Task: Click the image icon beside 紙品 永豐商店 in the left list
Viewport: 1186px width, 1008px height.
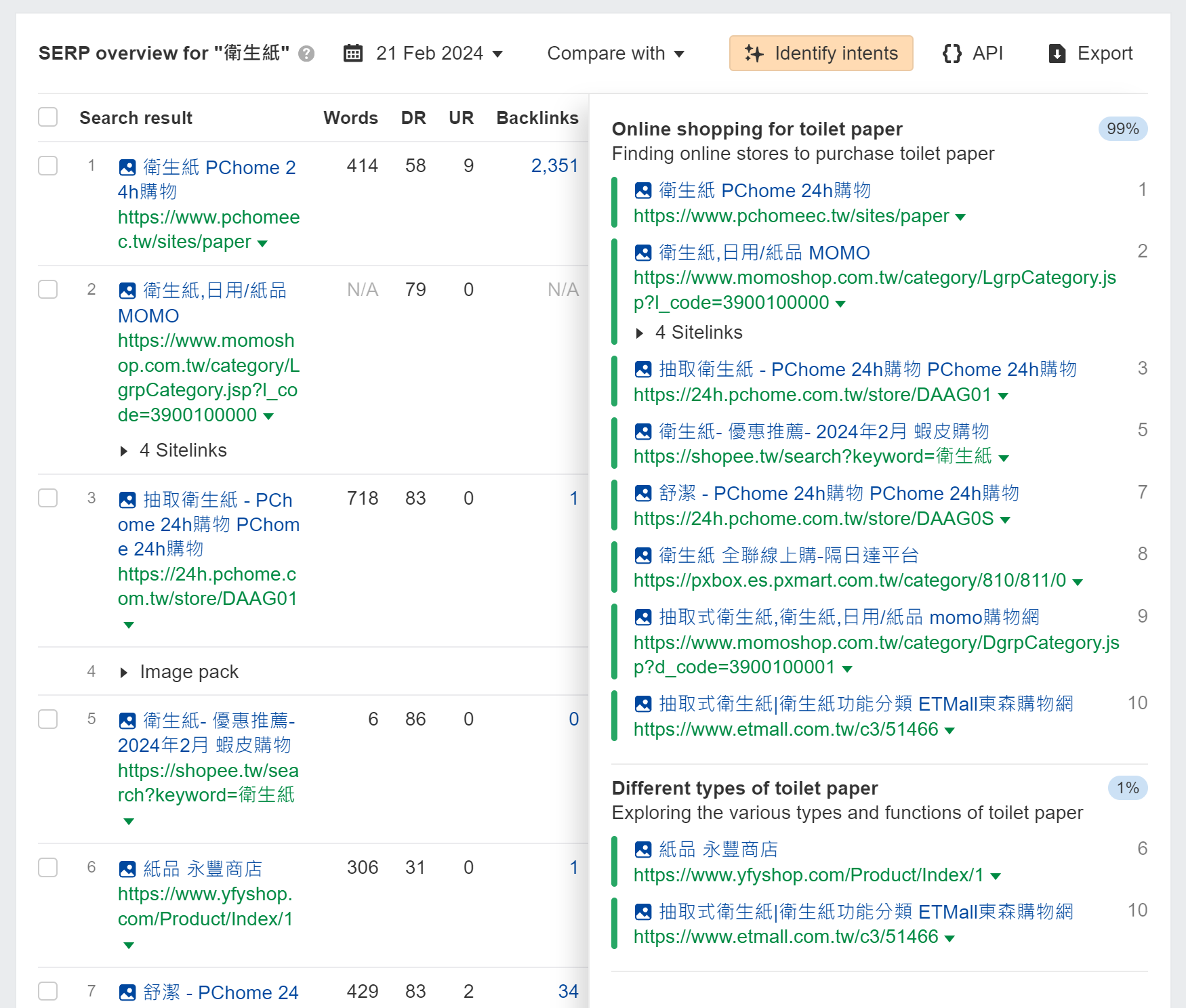Action: click(127, 869)
